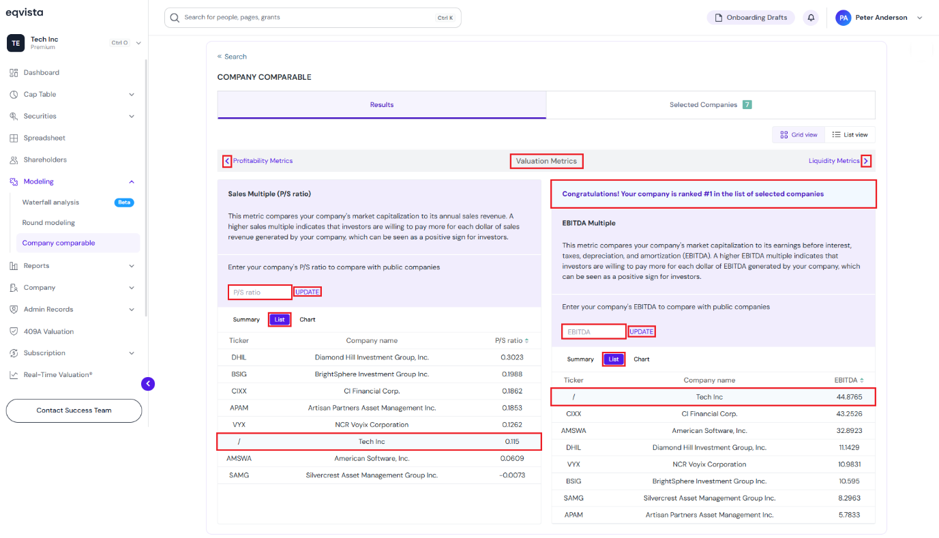Switch to List view

click(x=850, y=135)
